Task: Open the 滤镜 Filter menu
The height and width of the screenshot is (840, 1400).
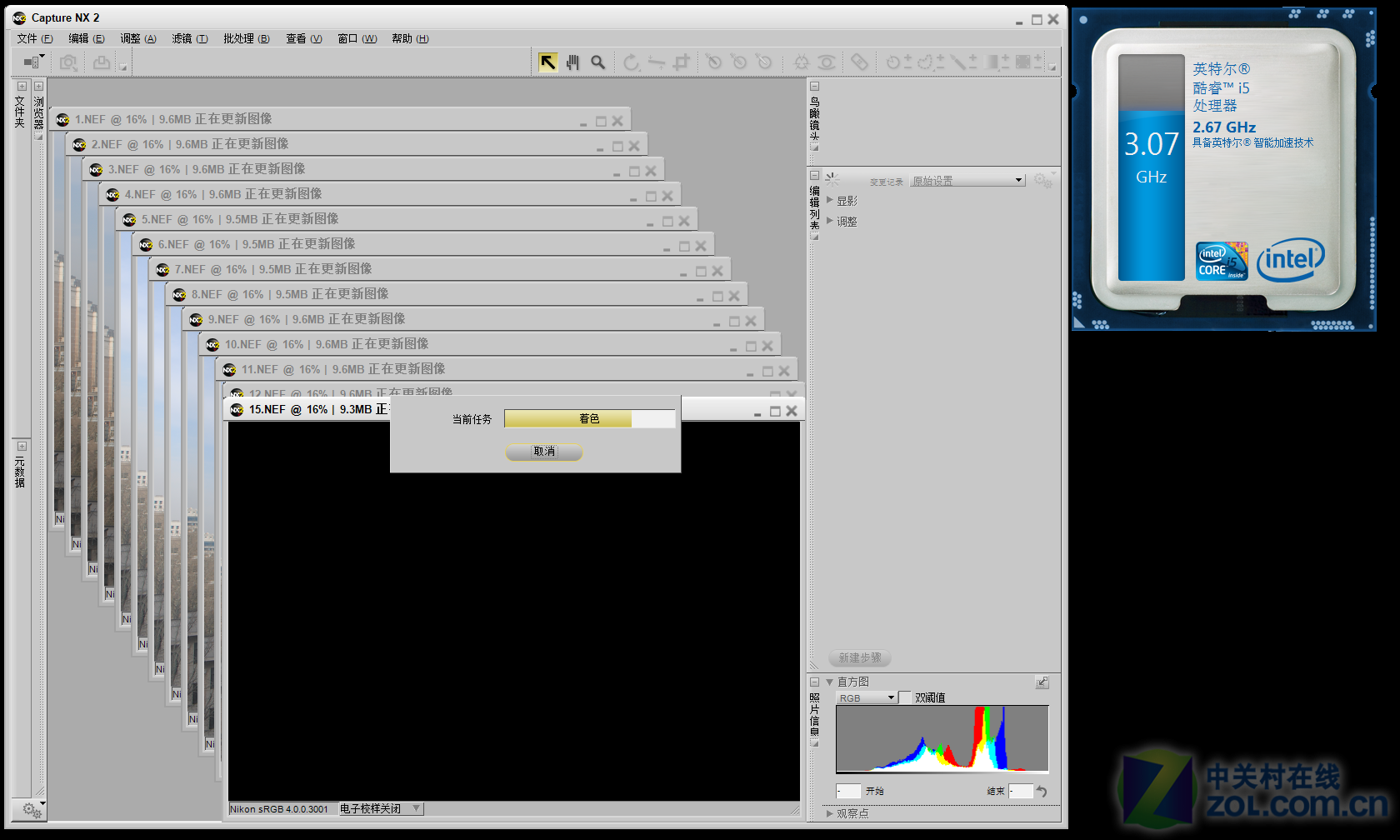Action: 190,38
